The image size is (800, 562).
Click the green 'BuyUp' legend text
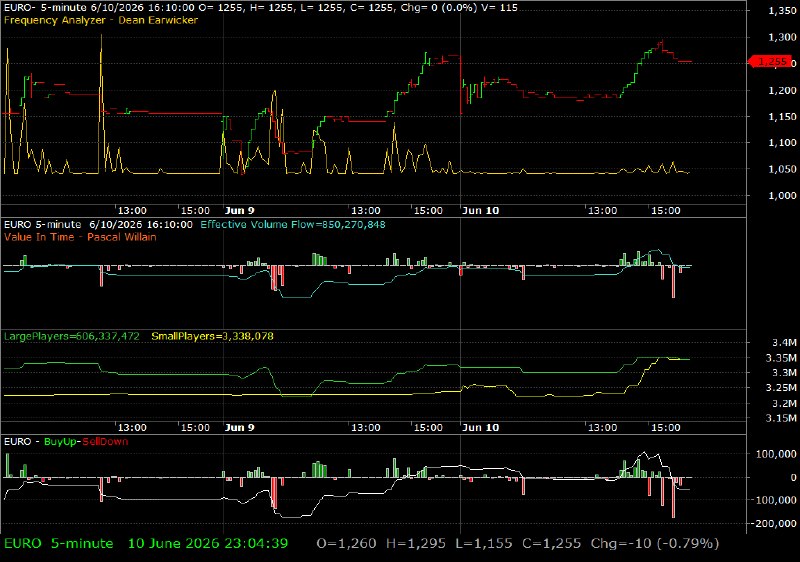point(60,442)
